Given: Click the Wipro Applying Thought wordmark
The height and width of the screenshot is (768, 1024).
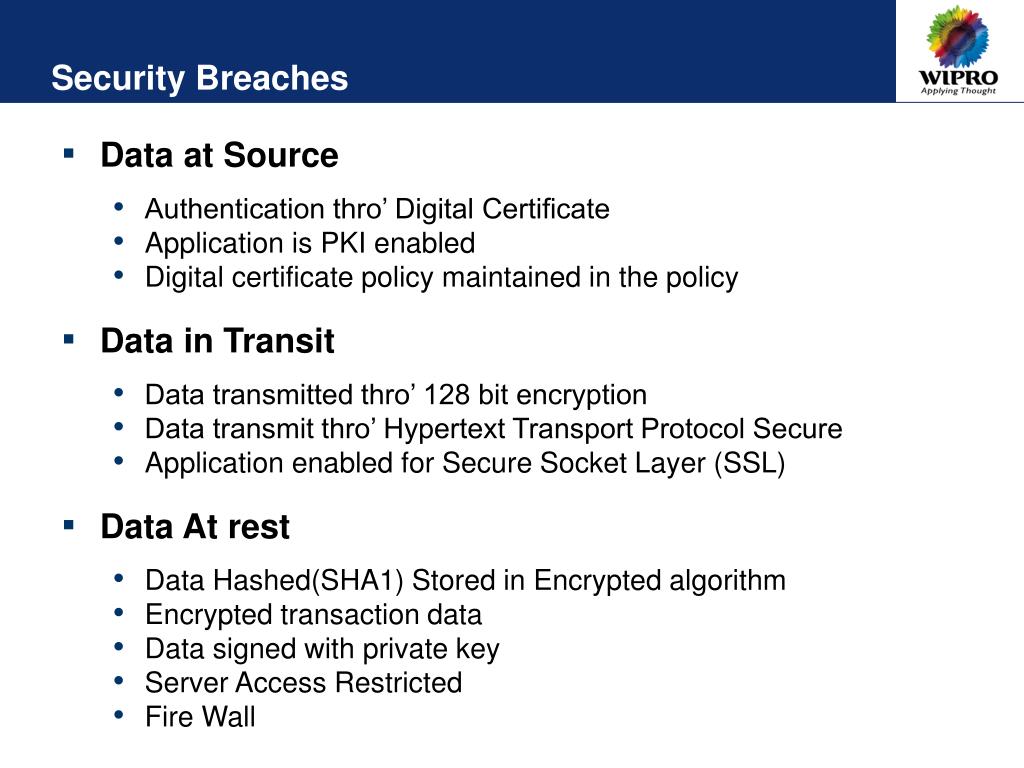Looking at the screenshot, I should point(958,83).
